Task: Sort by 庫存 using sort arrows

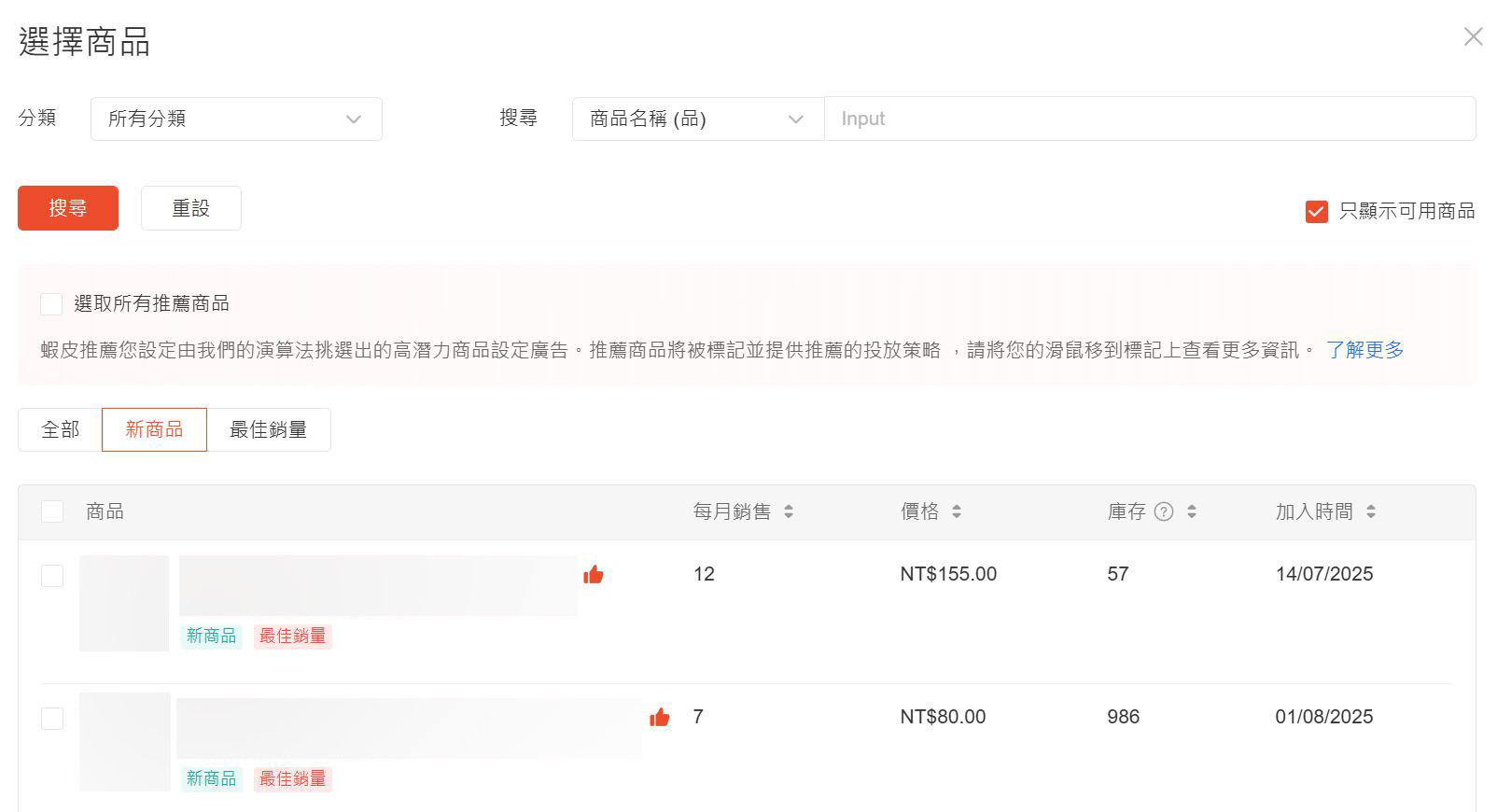Action: click(x=1191, y=511)
